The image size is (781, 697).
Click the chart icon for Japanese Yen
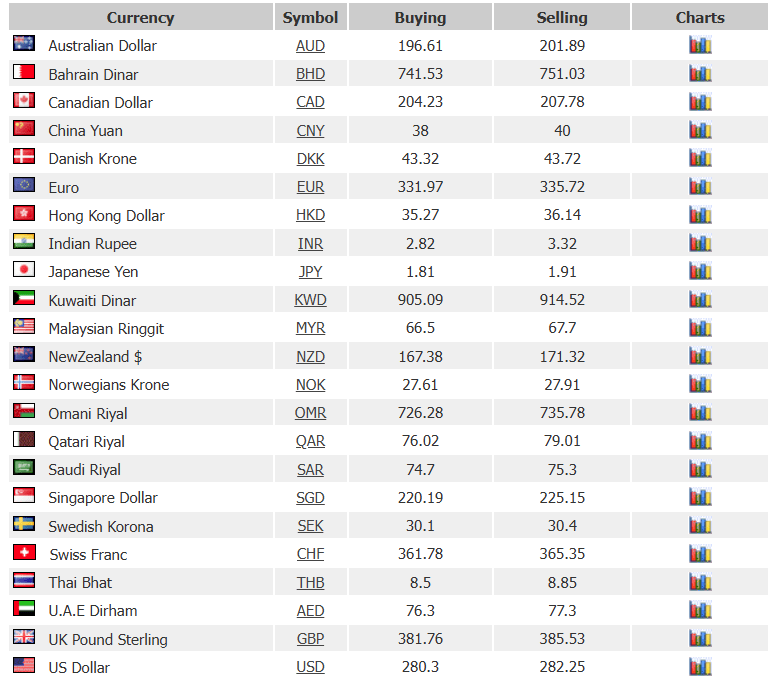700,271
